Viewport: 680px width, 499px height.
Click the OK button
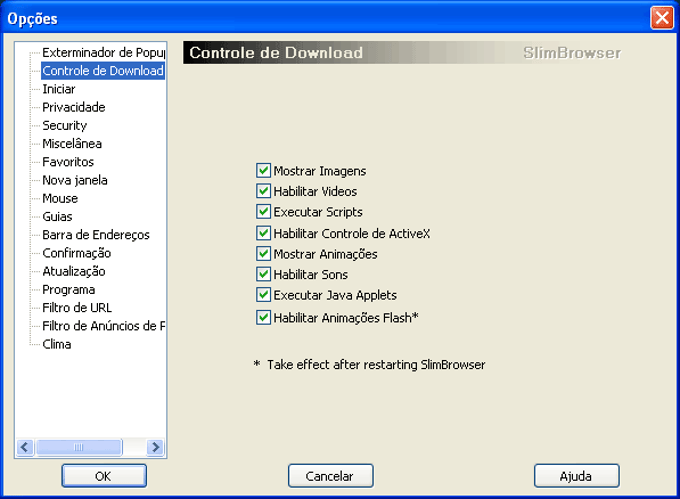(103, 476)
